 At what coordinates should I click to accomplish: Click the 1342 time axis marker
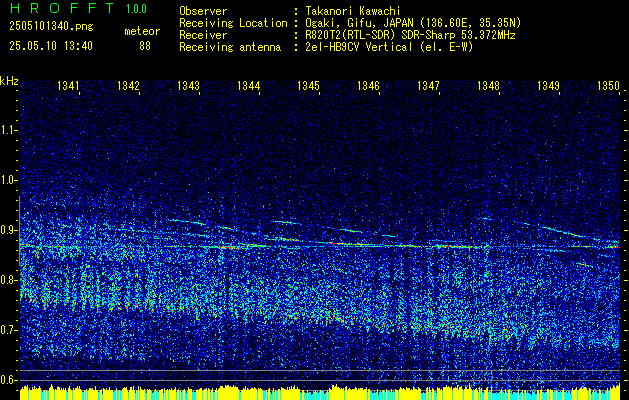click(128, 85)
